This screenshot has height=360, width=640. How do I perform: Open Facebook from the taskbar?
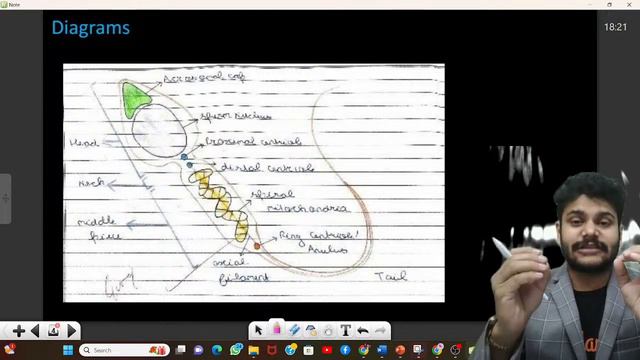345,350
